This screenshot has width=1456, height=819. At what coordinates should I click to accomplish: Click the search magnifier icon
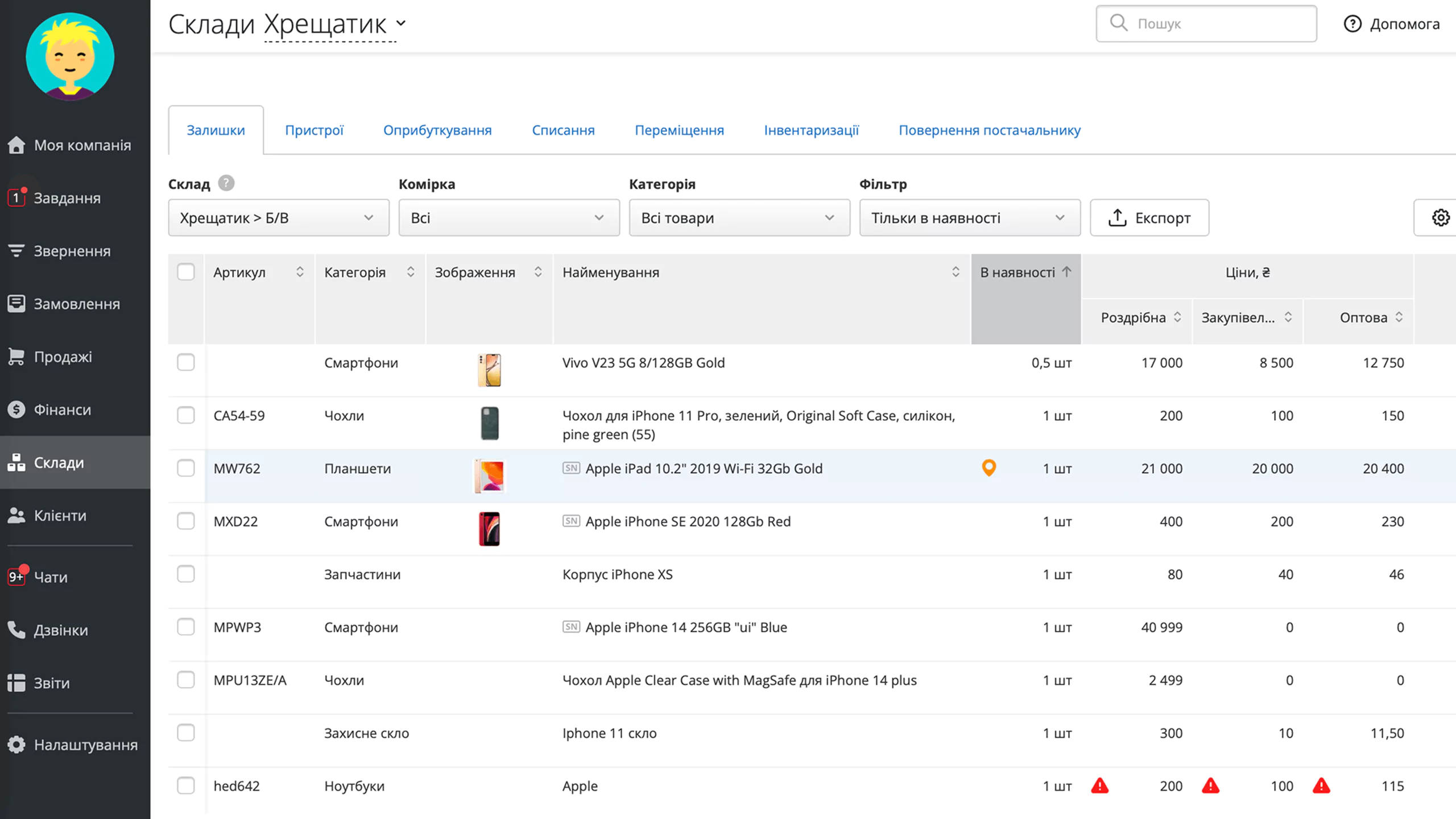coord(1119,23)
